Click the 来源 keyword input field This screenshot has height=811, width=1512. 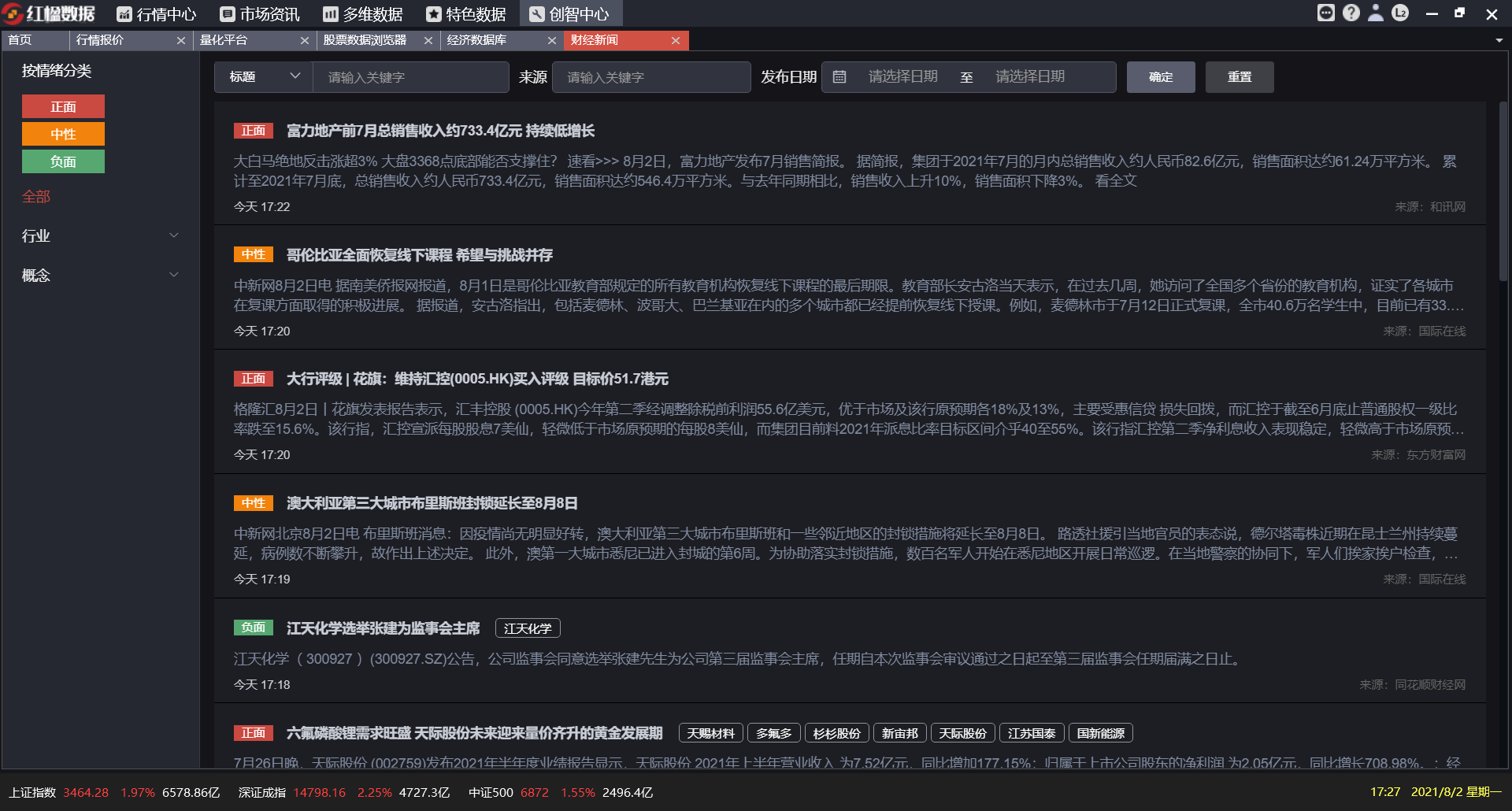pos(651,76)
